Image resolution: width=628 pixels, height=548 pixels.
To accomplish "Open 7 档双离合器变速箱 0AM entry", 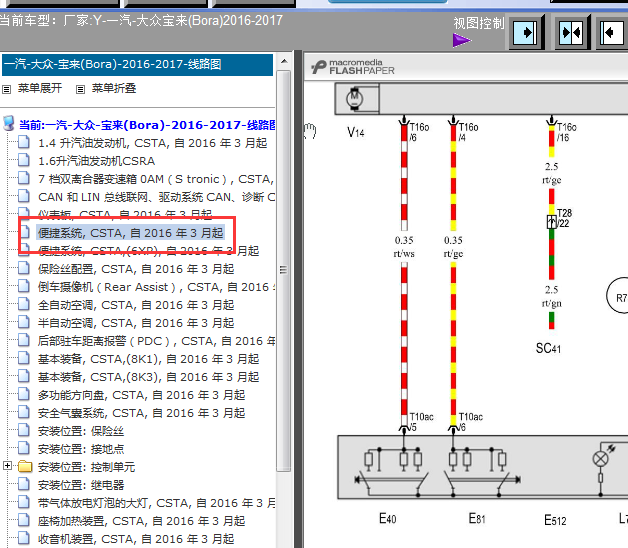I will [x=156, y=179].
